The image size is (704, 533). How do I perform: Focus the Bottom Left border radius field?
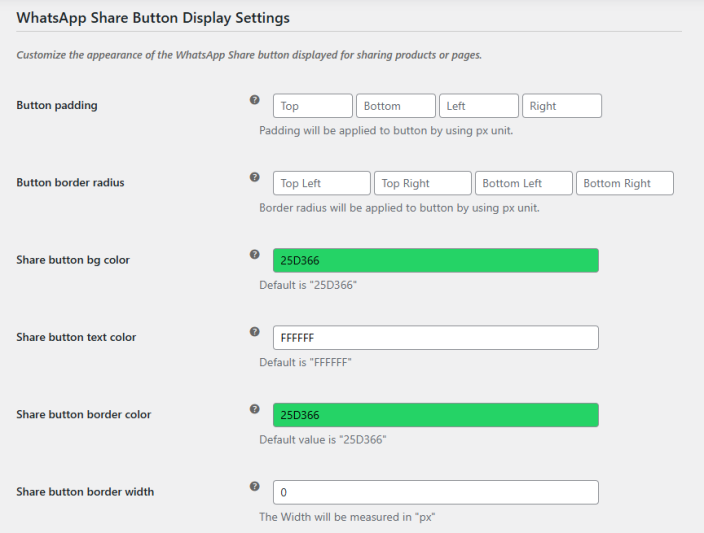524,183
